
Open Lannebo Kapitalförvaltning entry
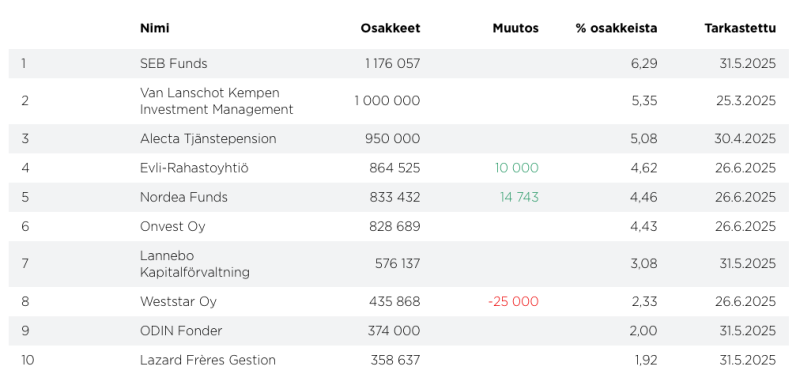[194, 264]
